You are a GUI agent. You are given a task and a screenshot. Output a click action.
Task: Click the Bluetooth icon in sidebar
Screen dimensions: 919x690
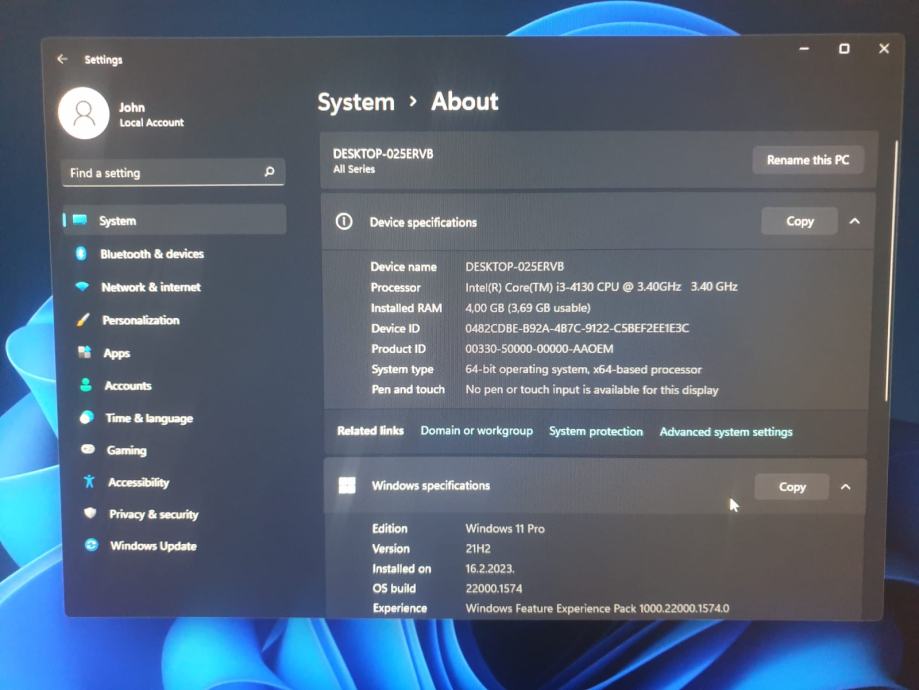pos(81,253)
